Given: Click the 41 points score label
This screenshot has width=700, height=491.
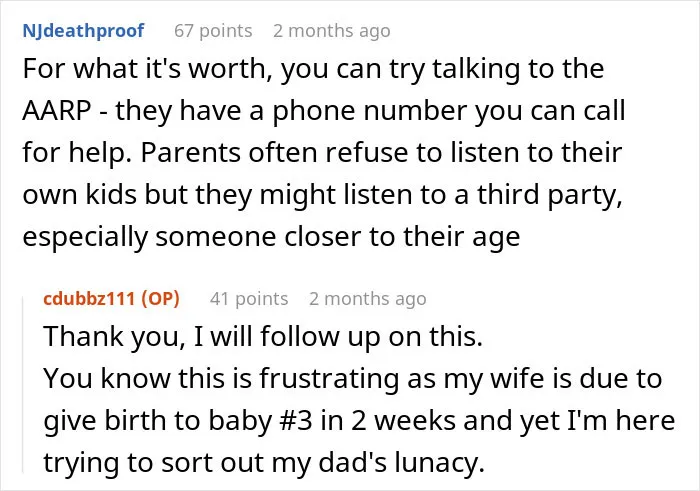Looking at the screenshot, I should point(249,299).
